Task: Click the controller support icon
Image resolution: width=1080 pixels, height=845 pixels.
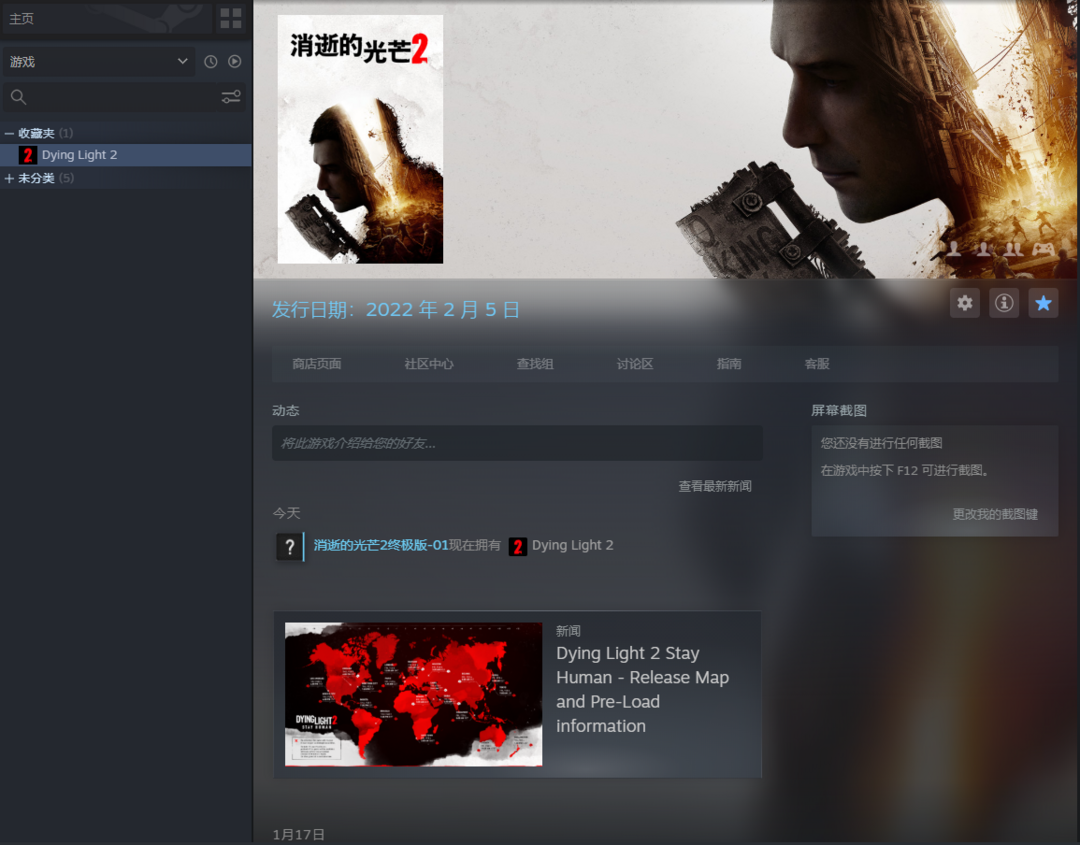Action: (1043, 248)
